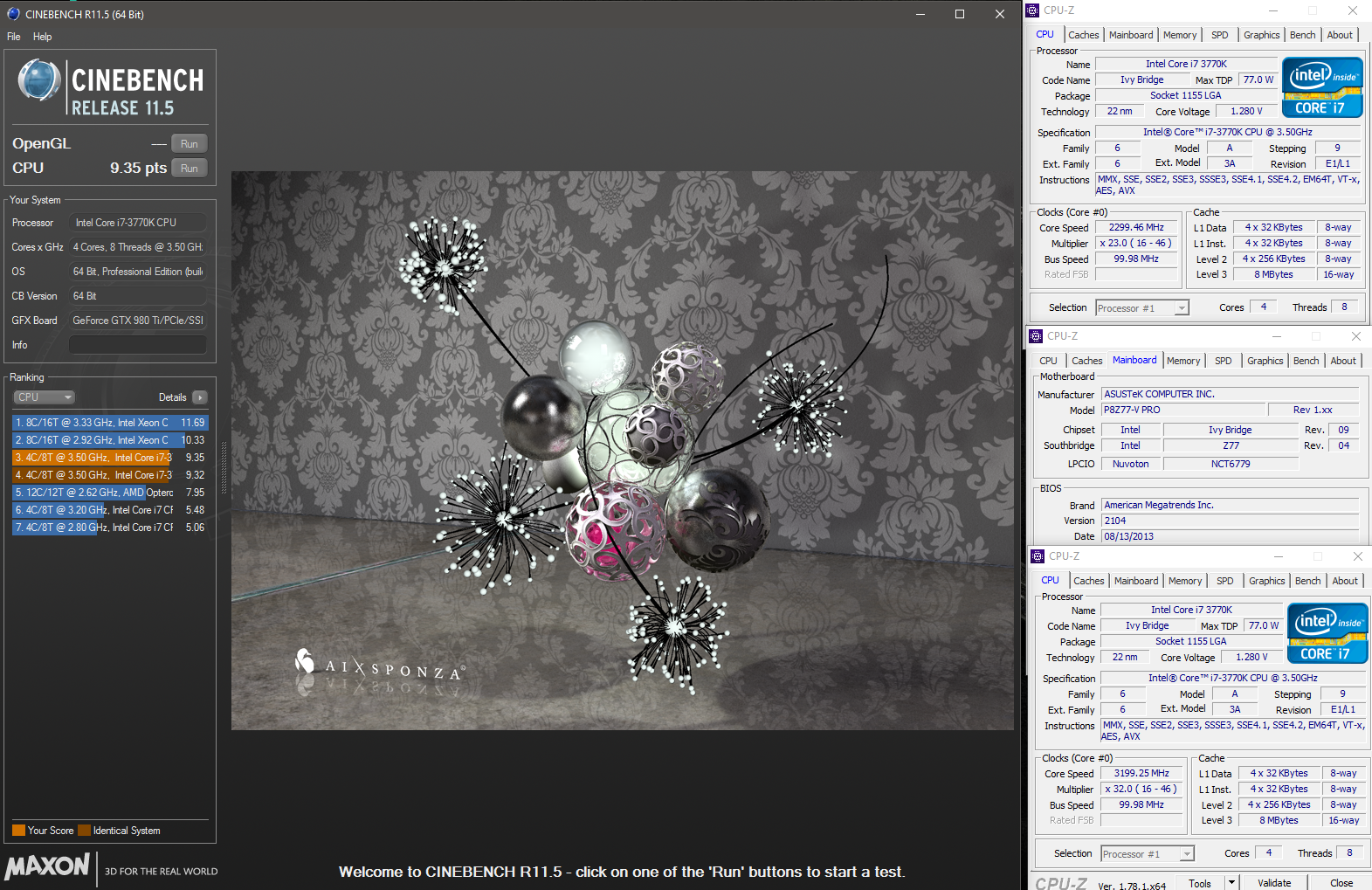Click the BIOS date 08/13/2013 field
This screenshot has height=890, width=1372.
click(x=1230, y=536)
